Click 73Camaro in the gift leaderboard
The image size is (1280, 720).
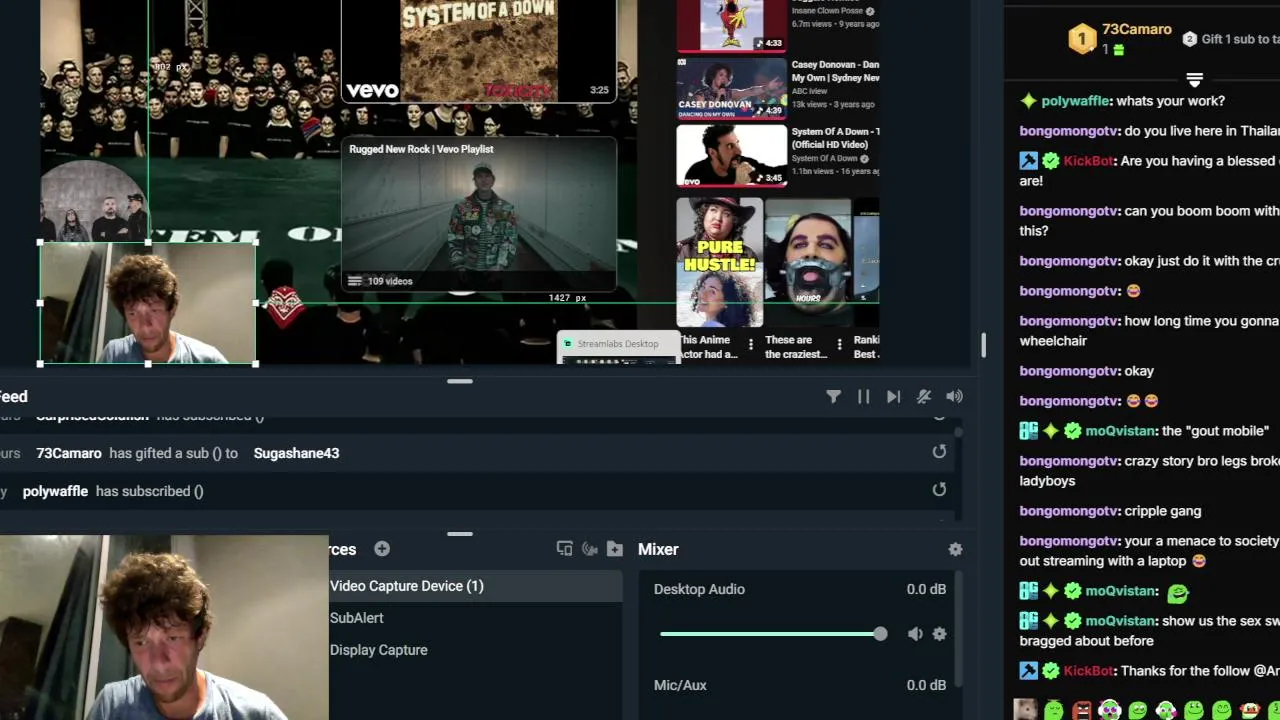pyautogui.click(x=1136, y=29)
